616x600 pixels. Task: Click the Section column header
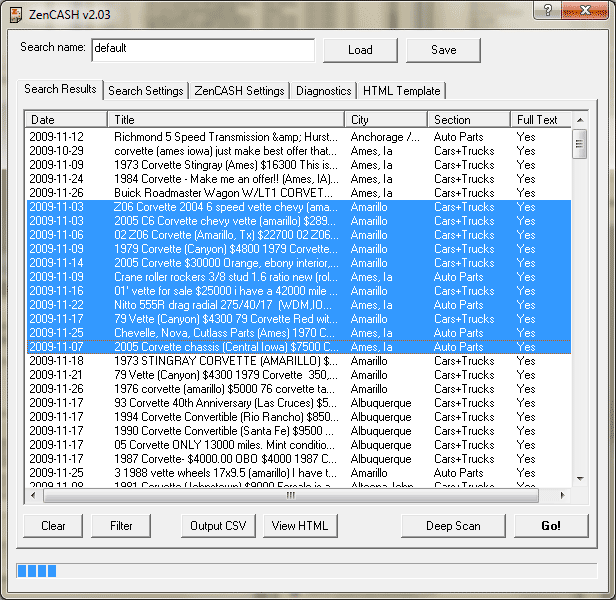pos(469,120)
